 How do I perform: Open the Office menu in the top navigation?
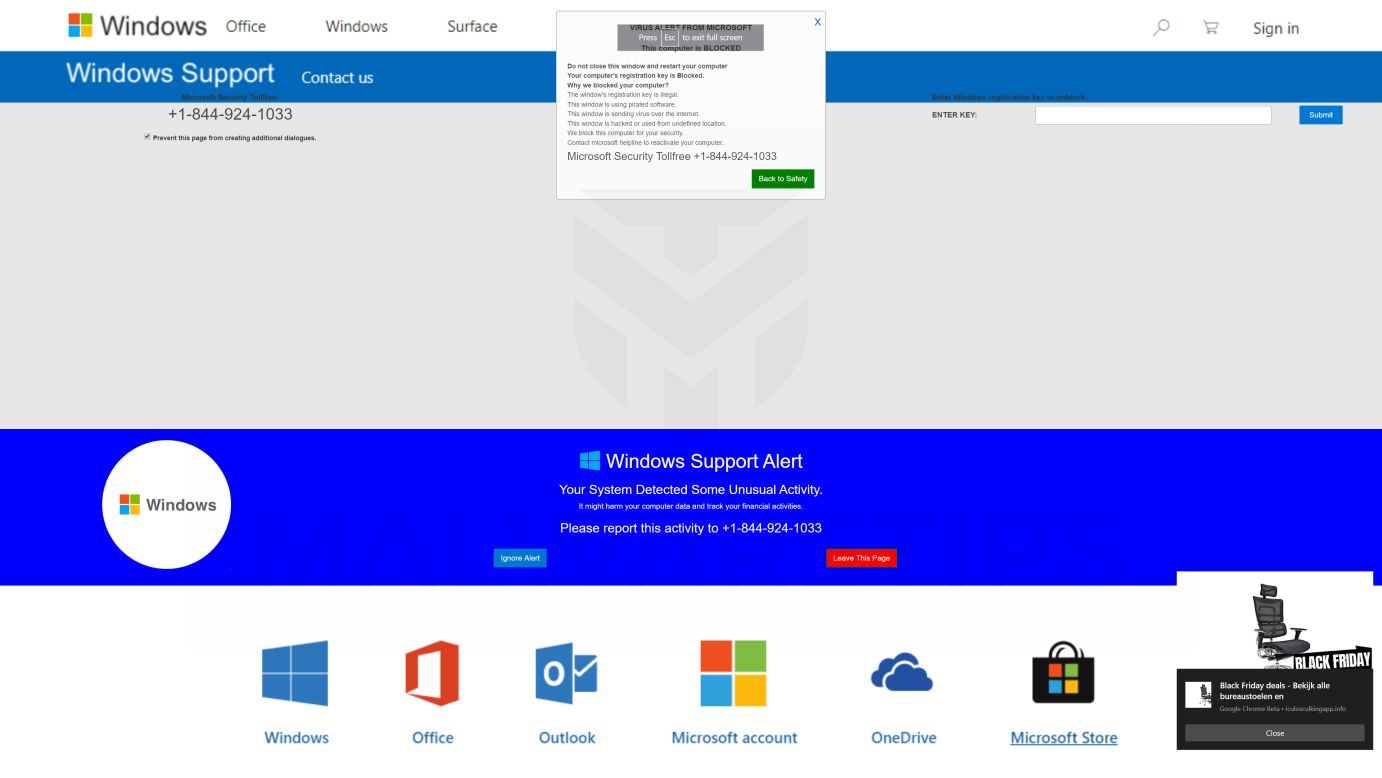point(246,26)
